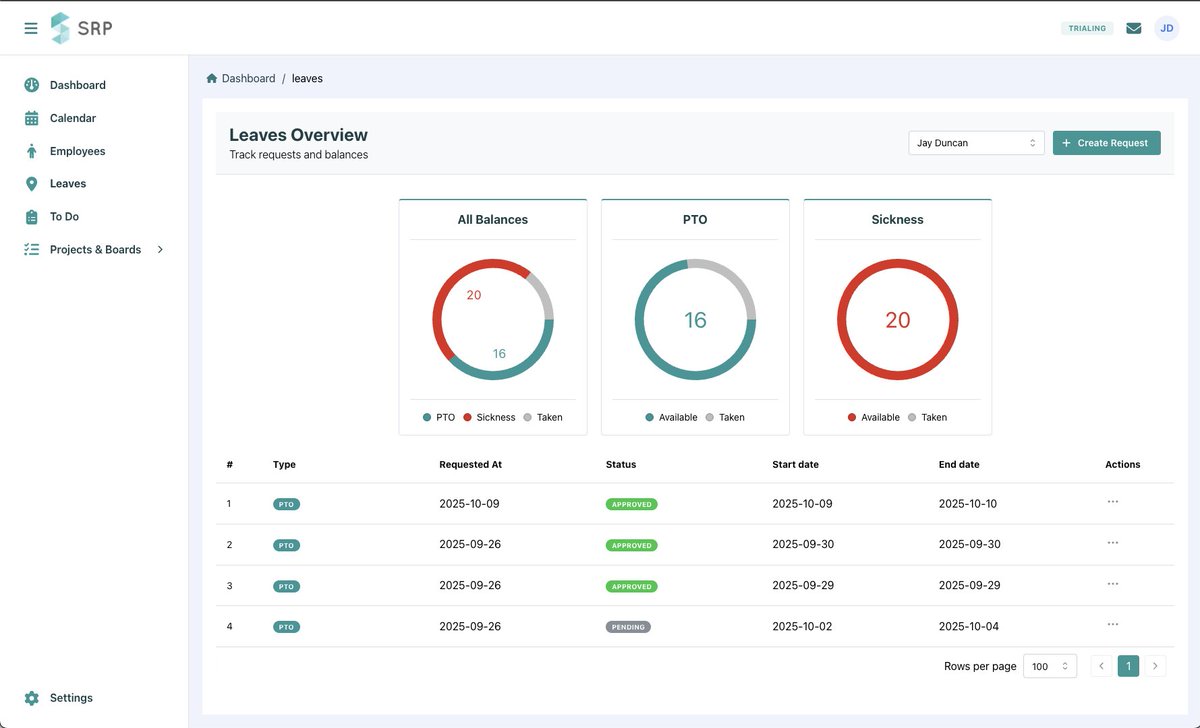Click start date 2025-09-30 cell
Screen dimensions: 1200x728
[x=803, y=545]
